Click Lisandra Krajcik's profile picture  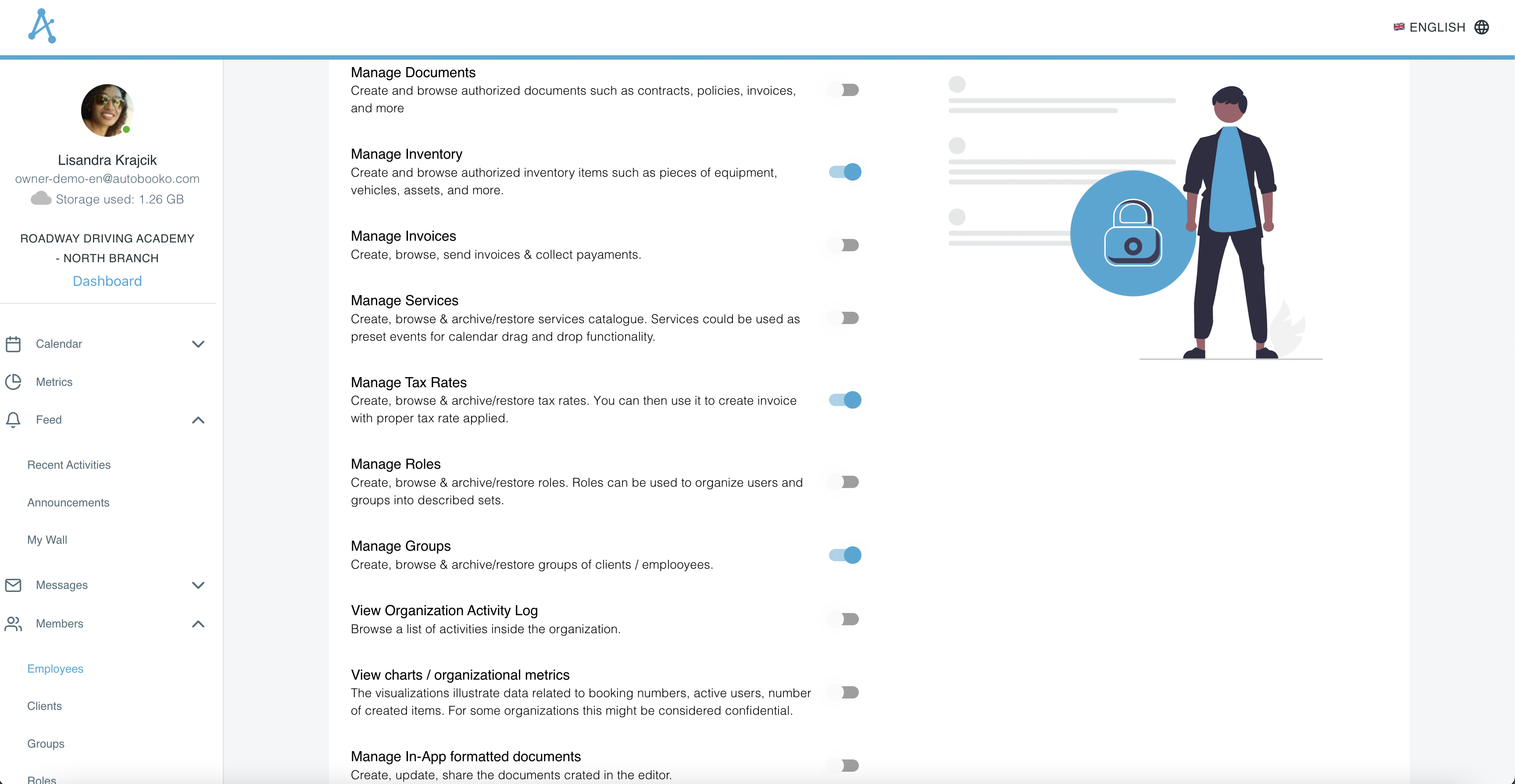[x=107, y=110]
